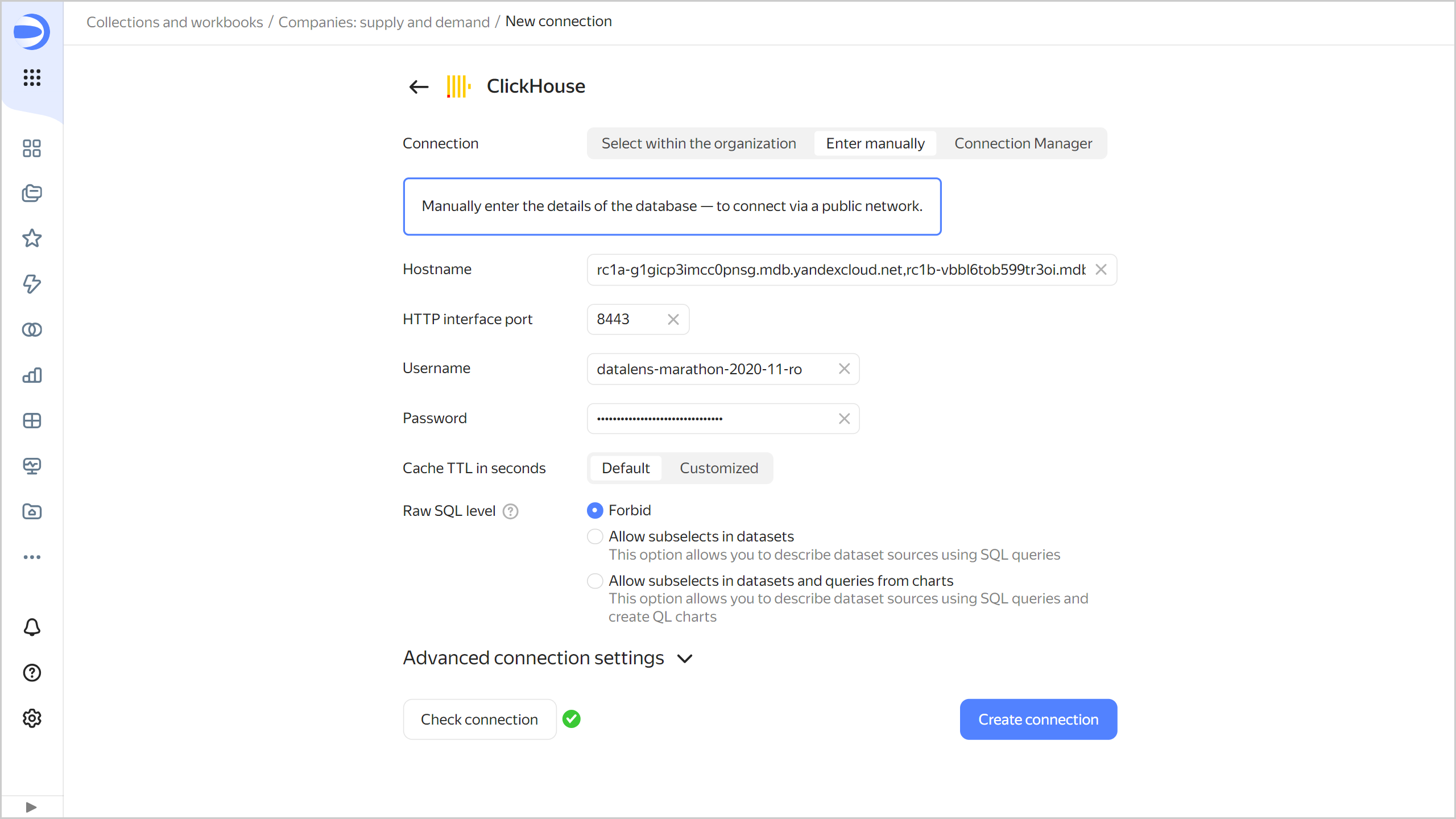This screenshot has height=819, width=1456.
Task: Open the Favorites star in the sidebar
Action: pyautogui.click(x=32, y=238)
